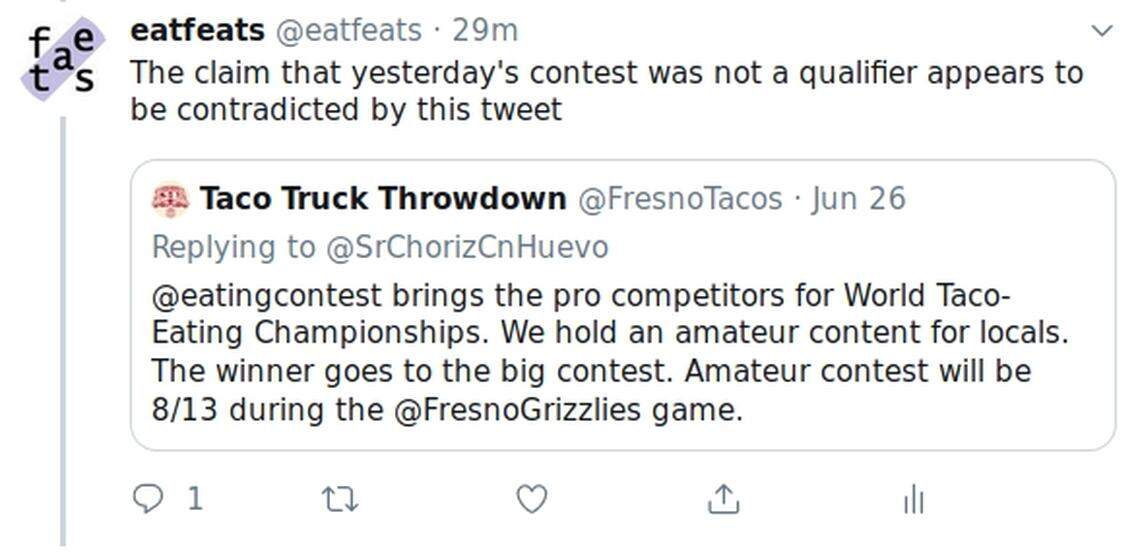Expand the tweet options chevron
The height and width of the screenshot is (558, 1140).
1101,31
